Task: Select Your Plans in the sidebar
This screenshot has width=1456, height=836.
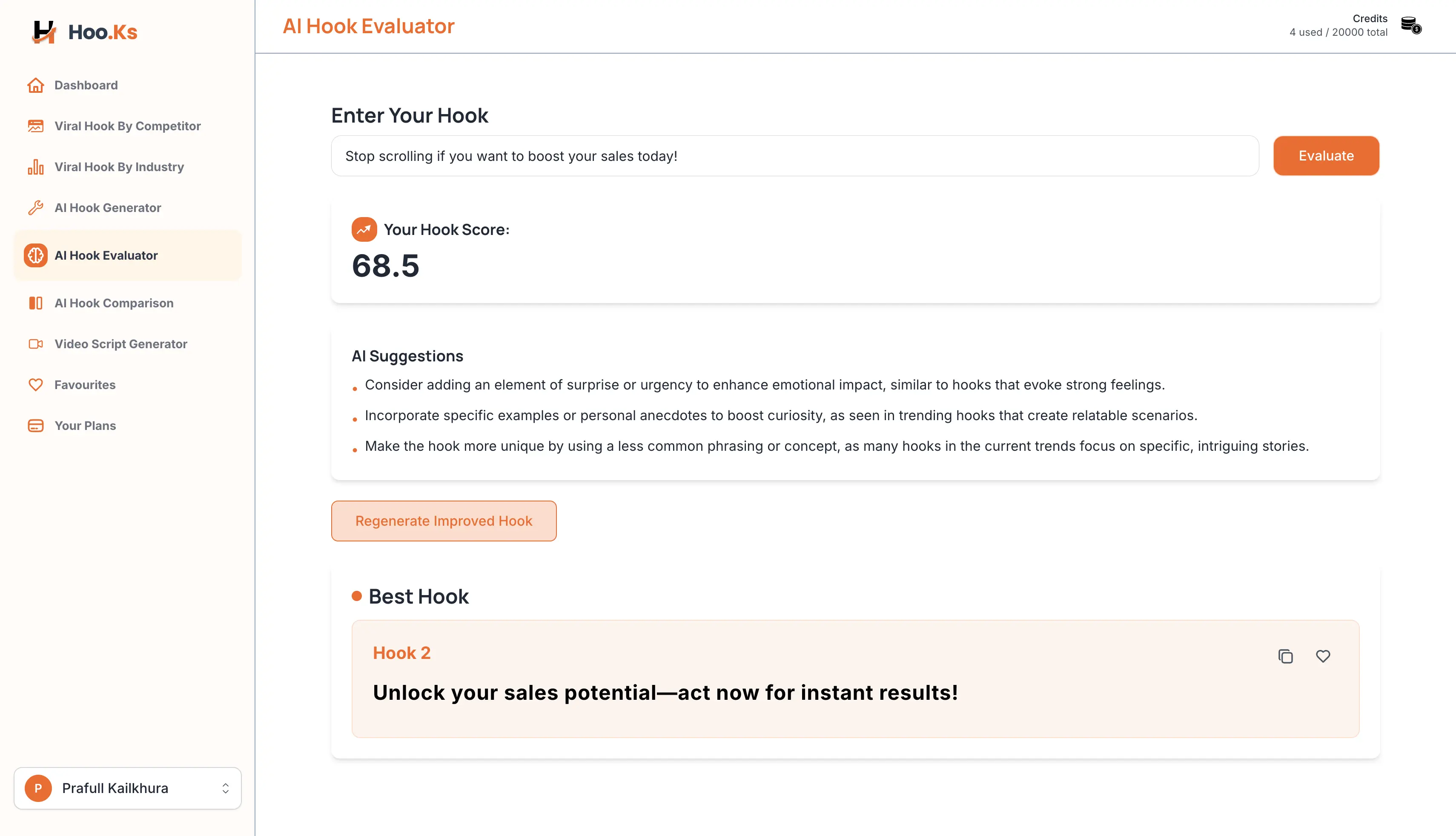Action: click(x=85, y=426)
